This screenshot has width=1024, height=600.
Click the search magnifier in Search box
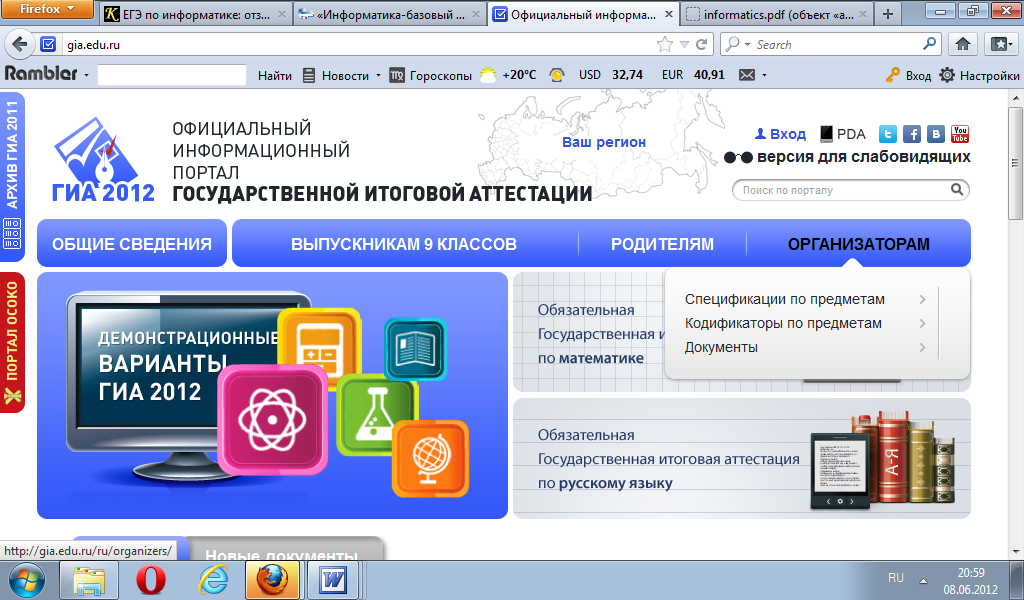coord(929,44)
